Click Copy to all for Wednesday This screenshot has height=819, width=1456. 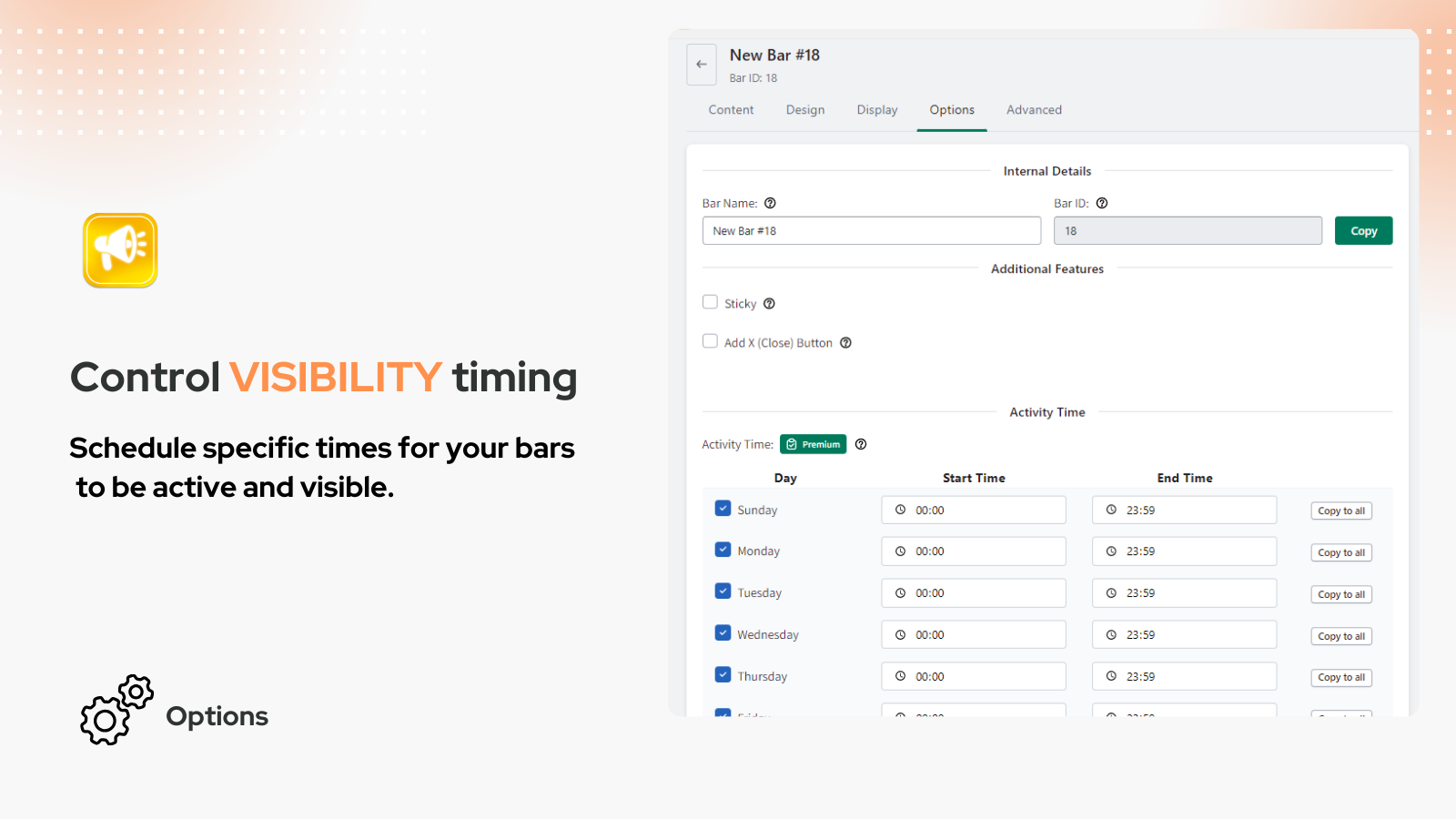pos(1341,637)
